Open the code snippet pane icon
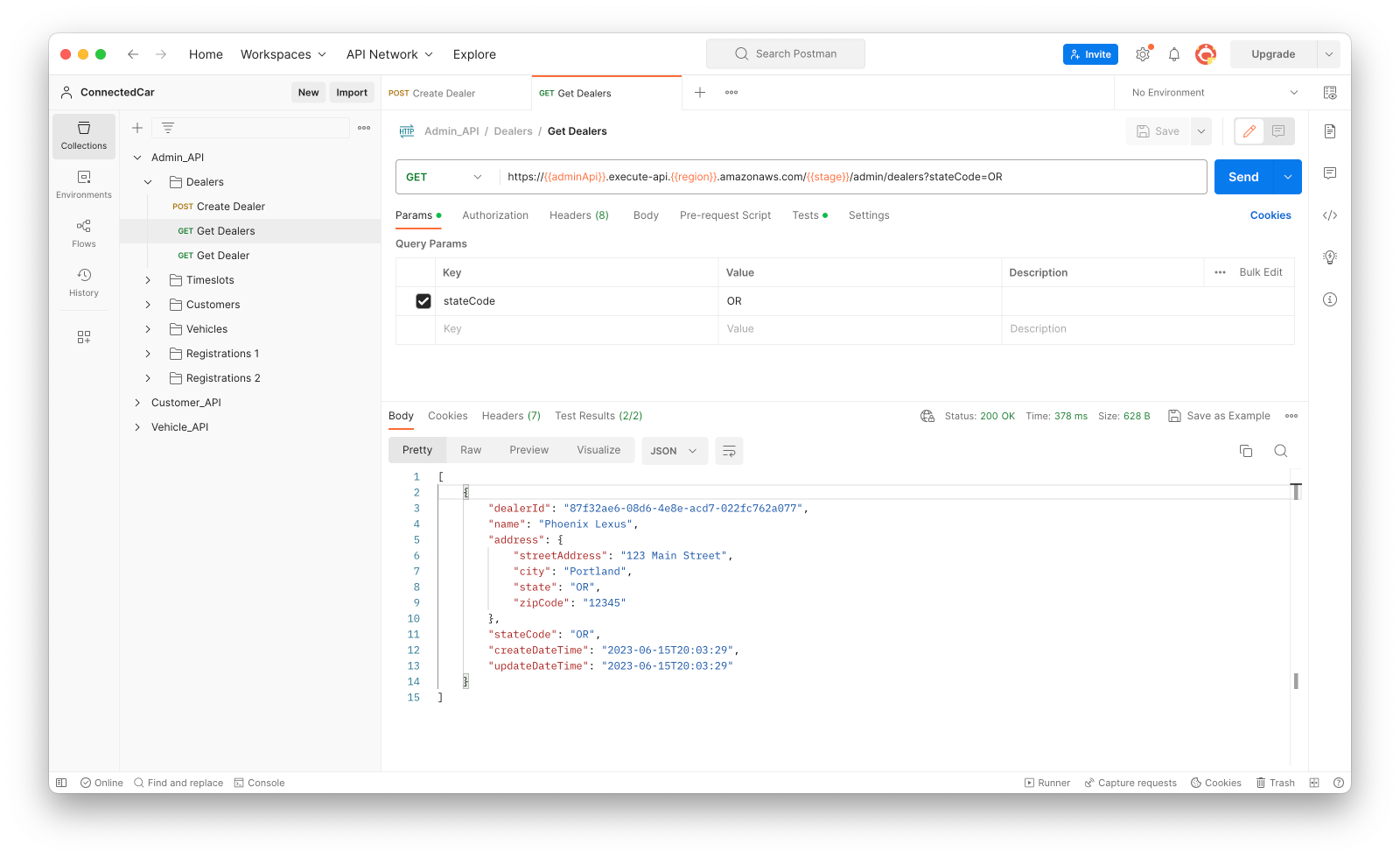 coord(1330,215)
